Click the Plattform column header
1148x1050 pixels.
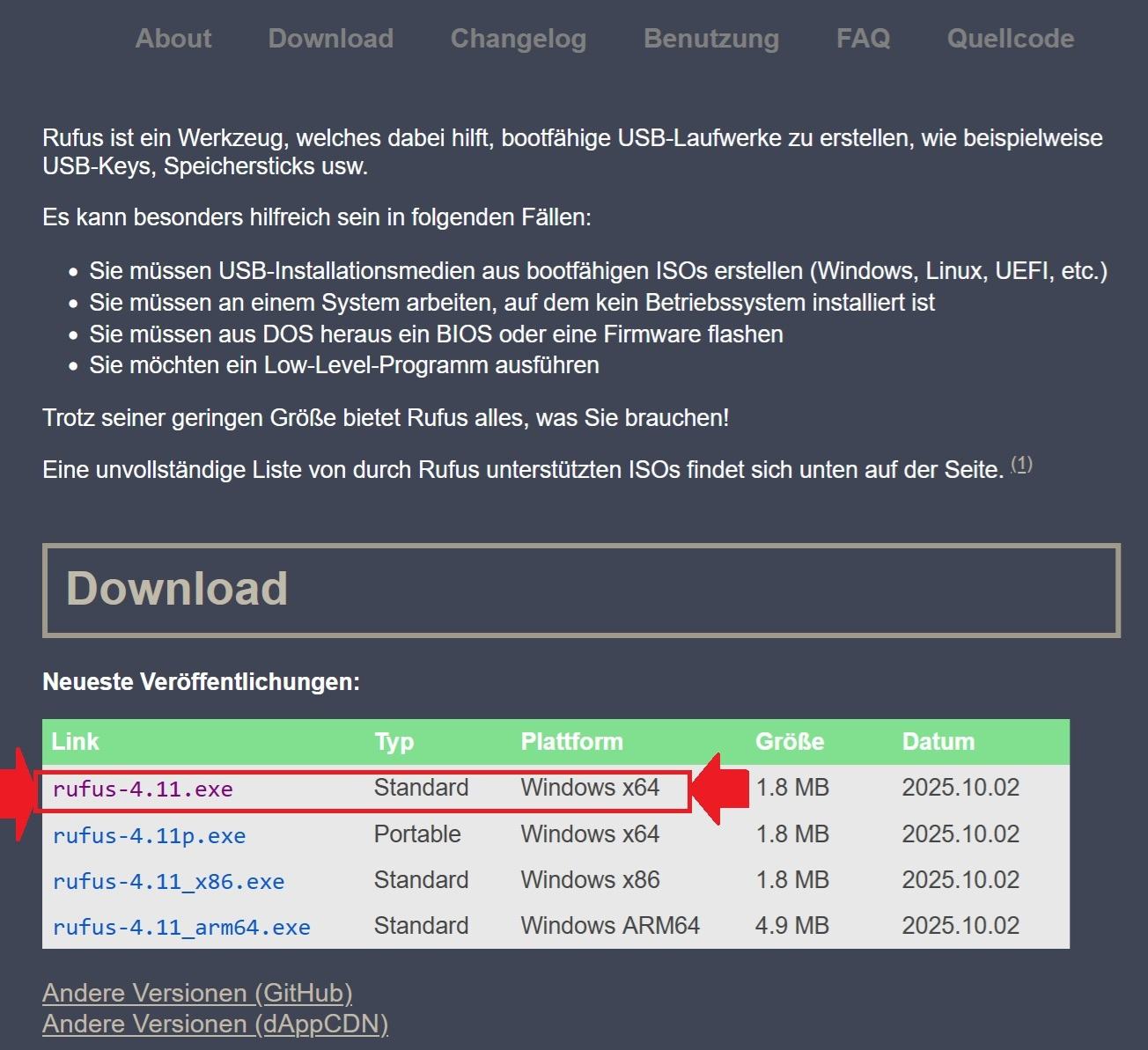(x=571, y=742)
